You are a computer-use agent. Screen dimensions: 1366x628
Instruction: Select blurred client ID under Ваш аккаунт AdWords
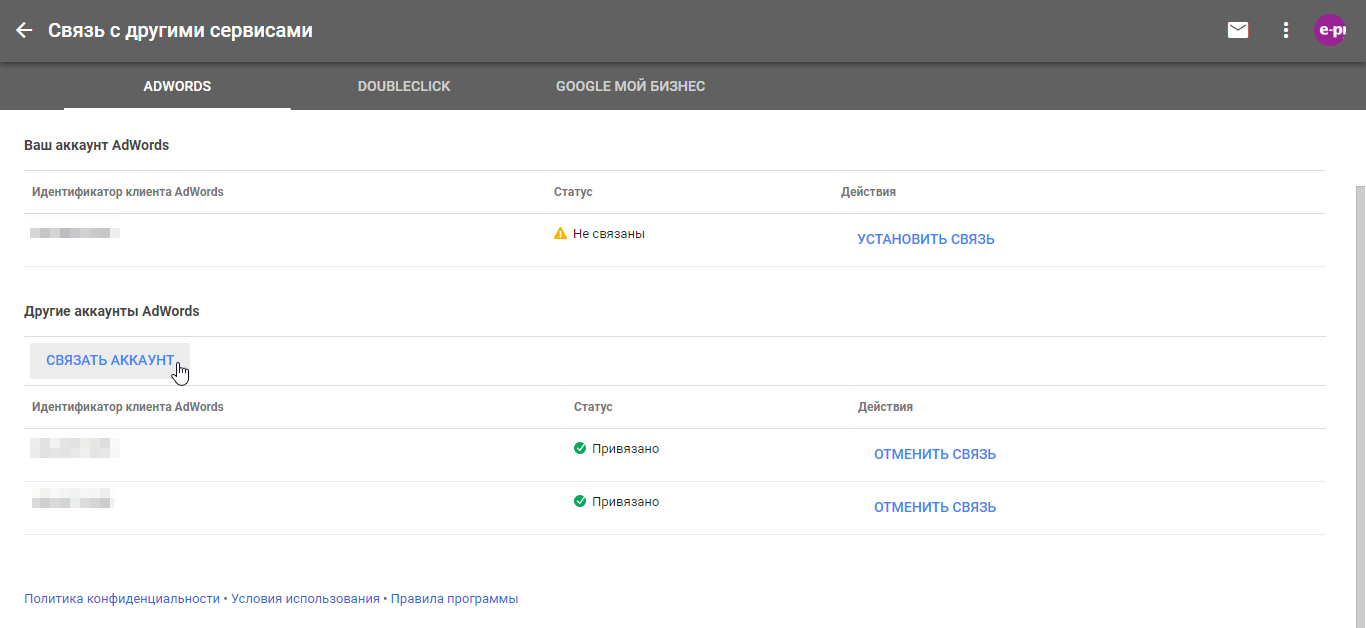75,234
